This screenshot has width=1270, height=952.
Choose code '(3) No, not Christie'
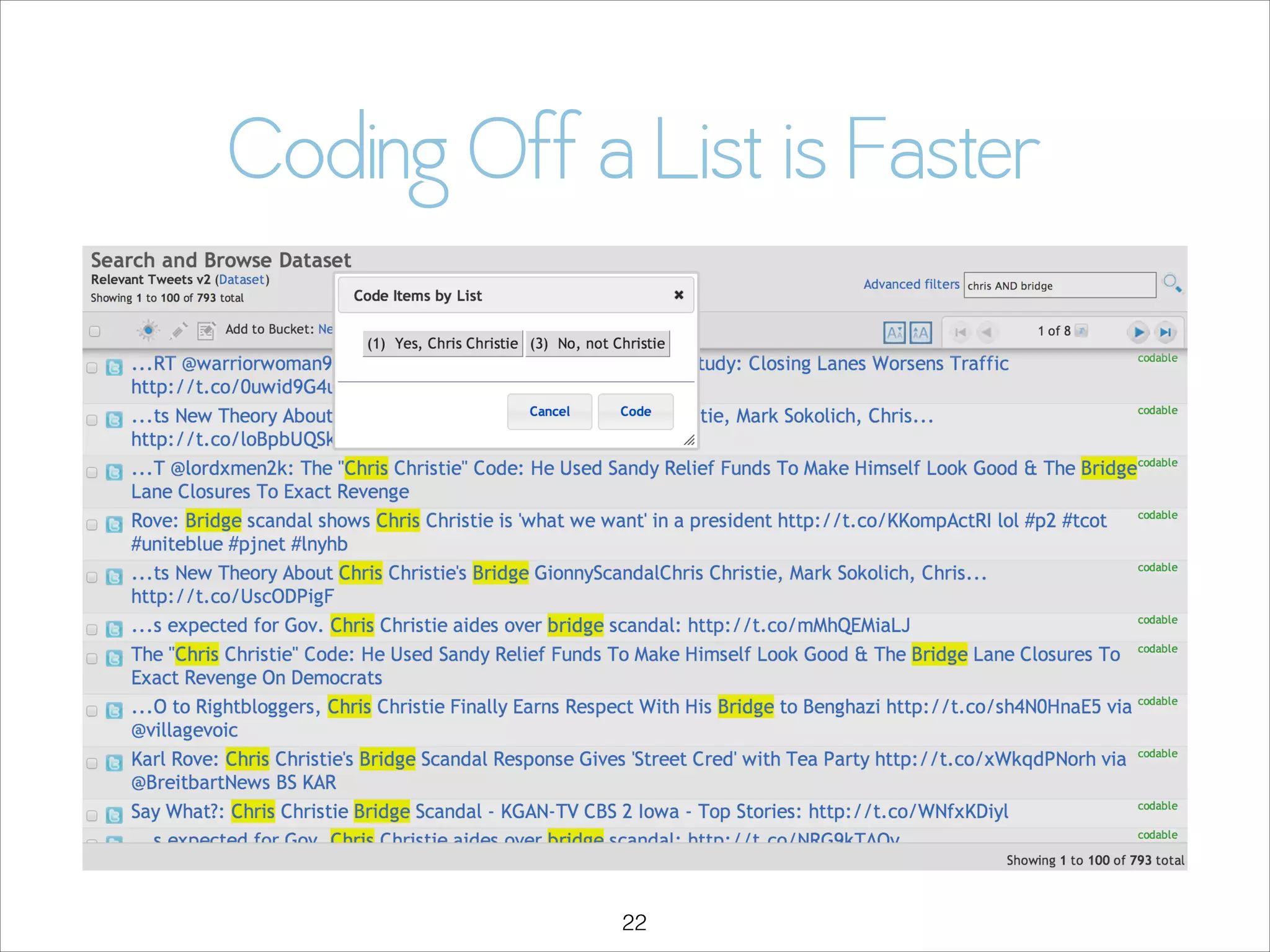tap(598, 343)
